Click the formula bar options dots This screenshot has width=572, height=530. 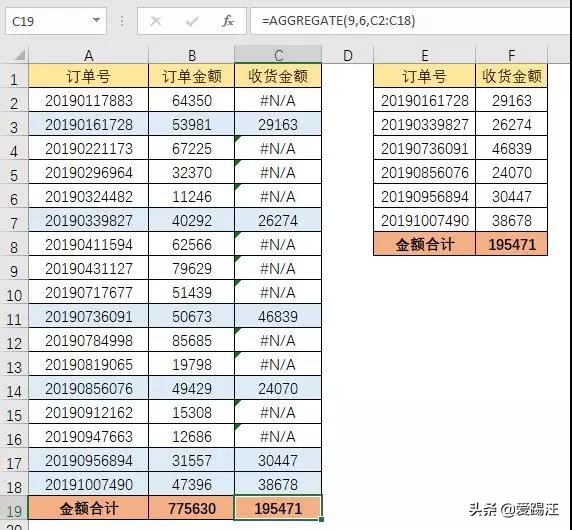click(122, 21)
